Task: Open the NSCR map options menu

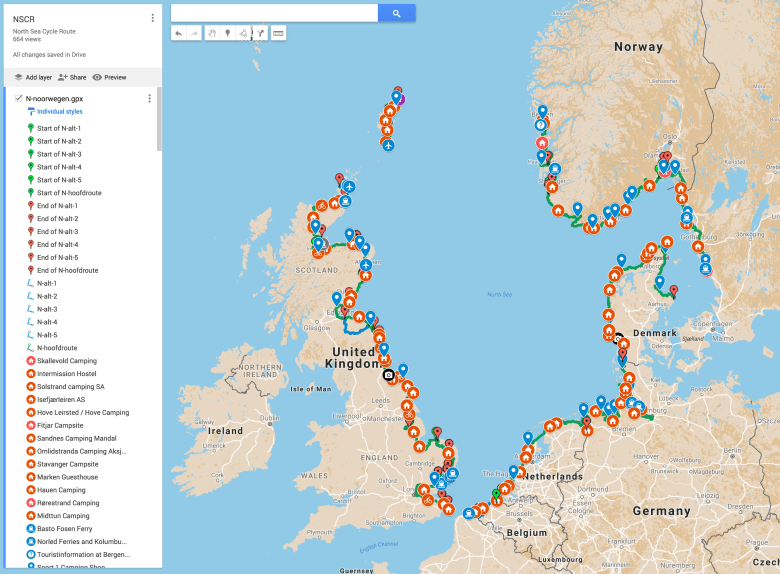Action: [152, 18]
